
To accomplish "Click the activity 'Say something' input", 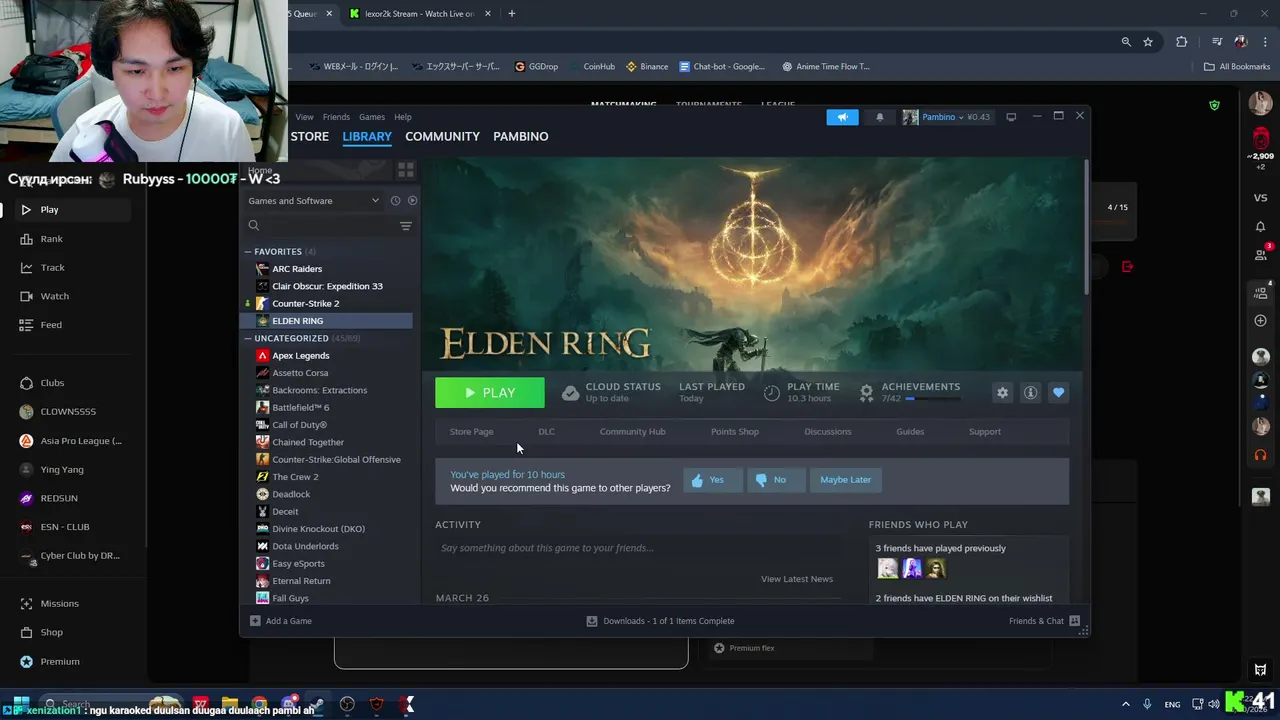I will (x=637, y=548).
